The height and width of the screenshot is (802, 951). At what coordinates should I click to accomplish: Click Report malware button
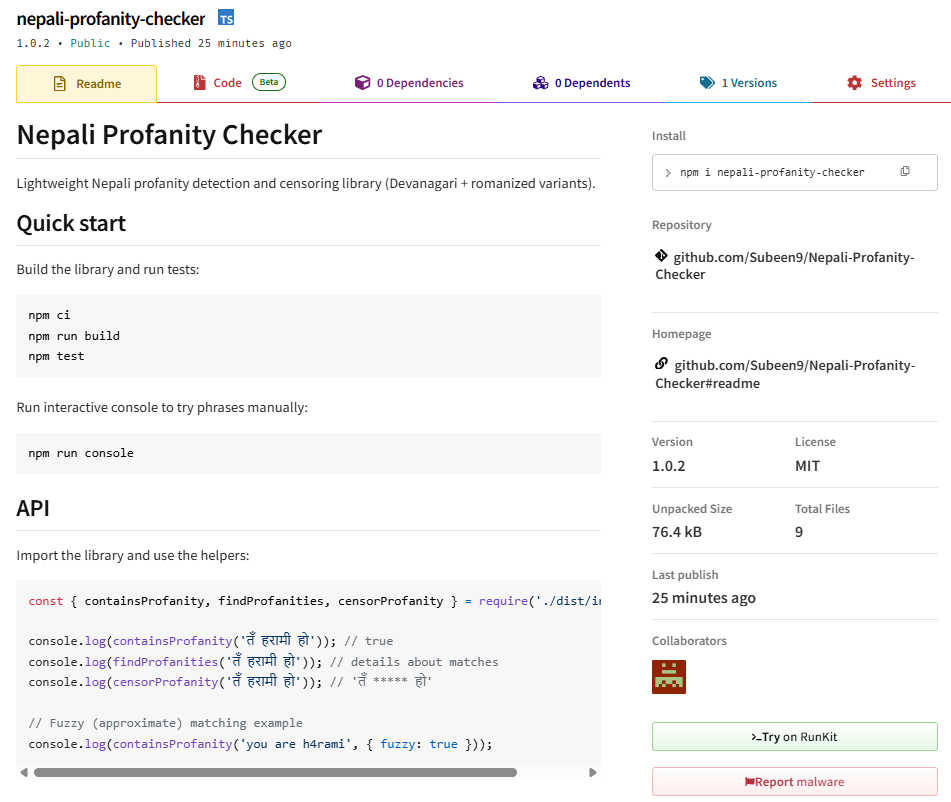tap(795, 781)
